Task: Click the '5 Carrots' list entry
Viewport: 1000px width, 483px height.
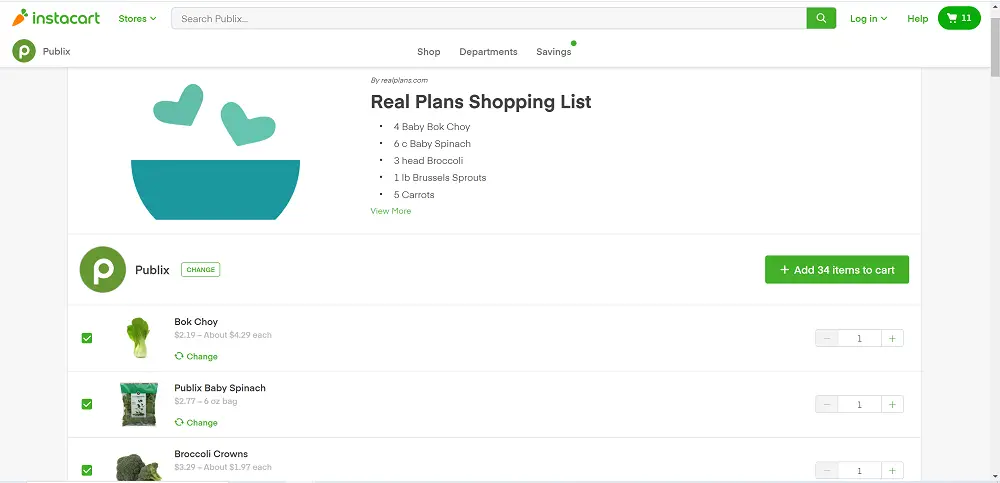Action: click(414, 195)
